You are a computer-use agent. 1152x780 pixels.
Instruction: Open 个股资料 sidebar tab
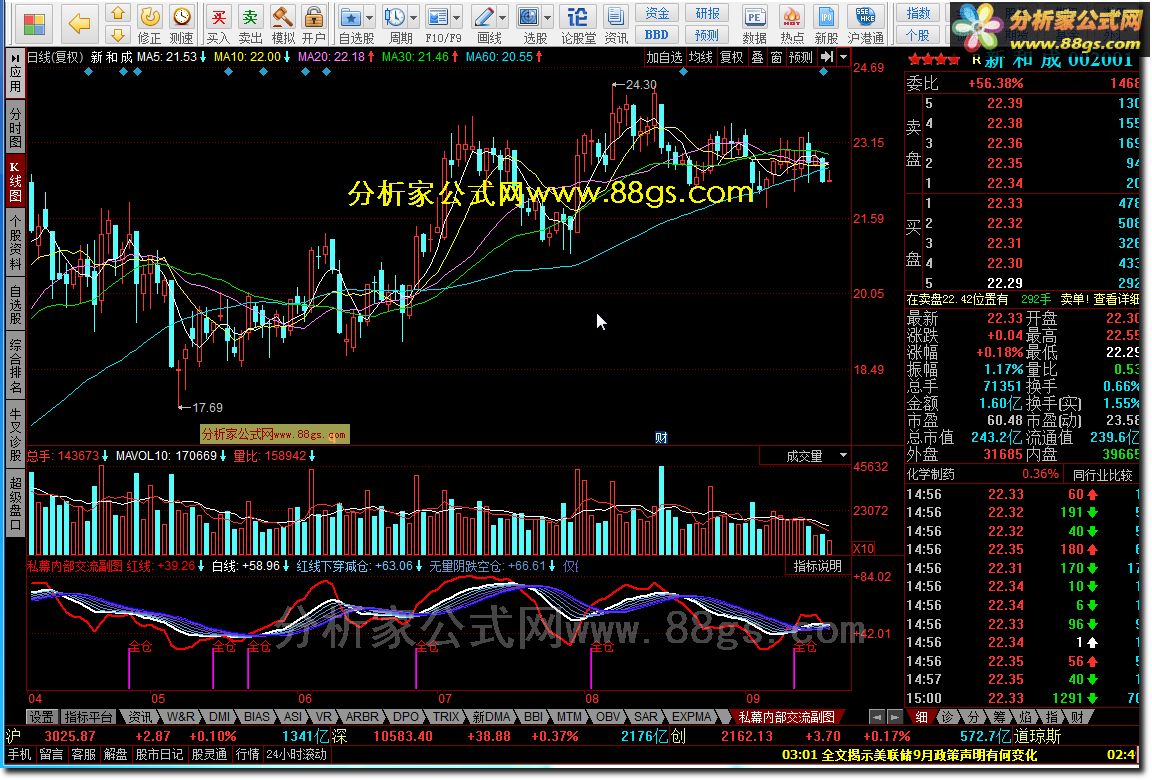(15, 242)
